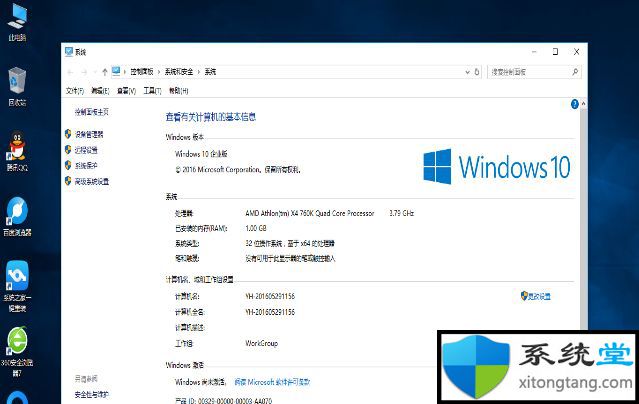The height and width of the screenshot is (404, 639).
Task: Expand chevron after System and Security breadcrumb
Action: tap(199, 72)
